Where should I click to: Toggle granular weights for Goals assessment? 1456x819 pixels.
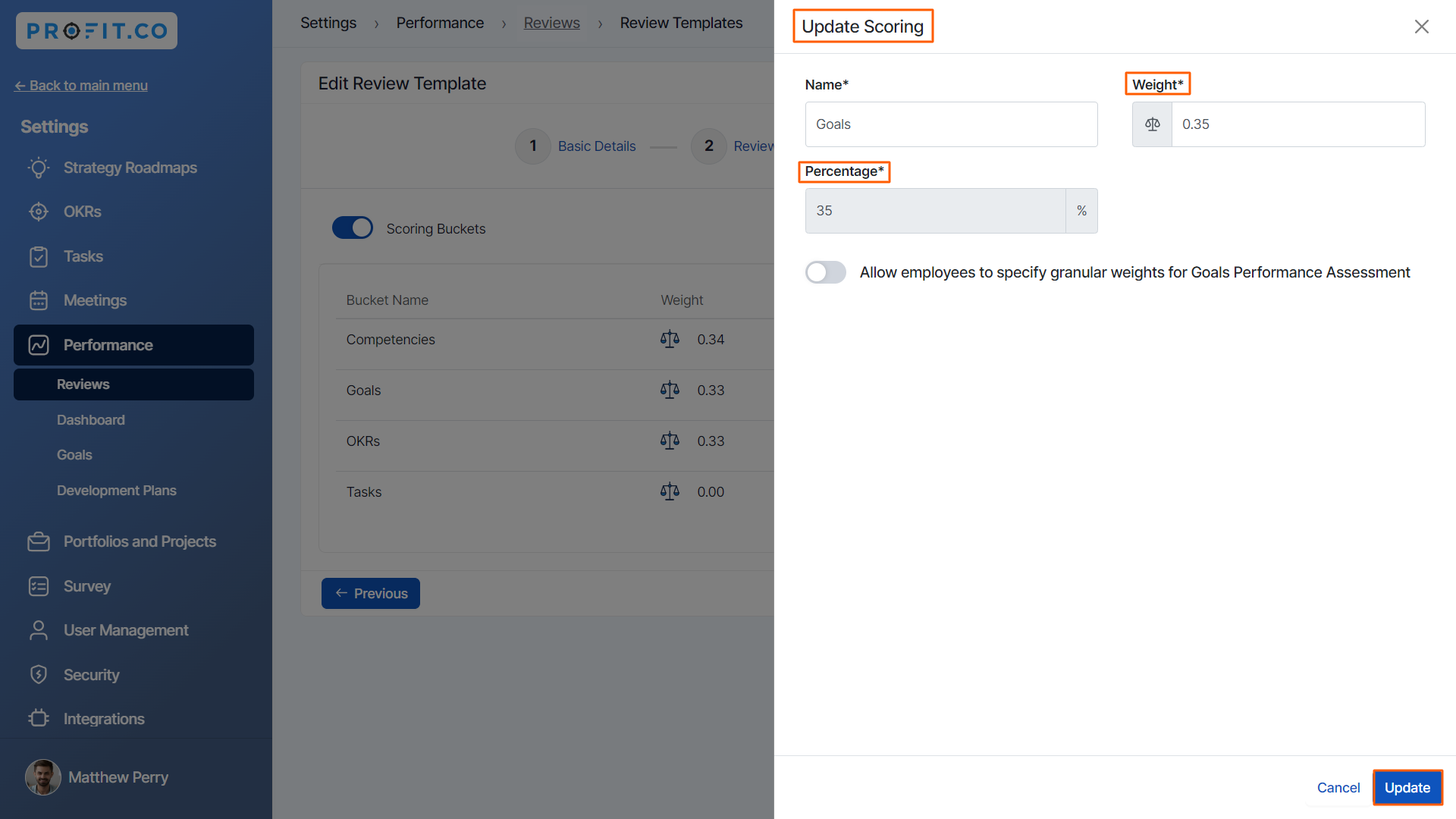click(825, 272)
